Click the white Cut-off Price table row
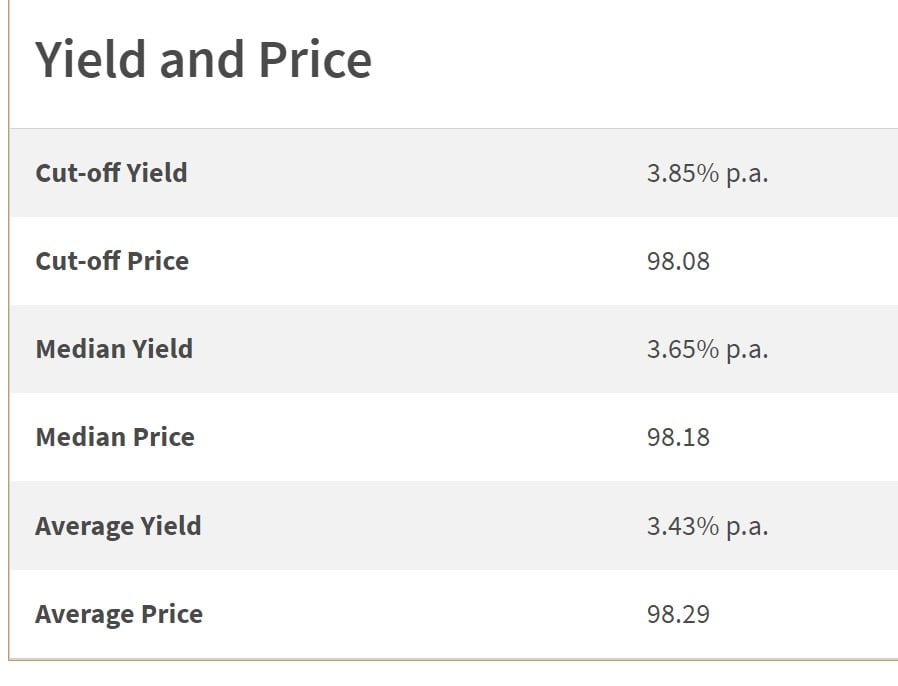 [x=454, y=261]
